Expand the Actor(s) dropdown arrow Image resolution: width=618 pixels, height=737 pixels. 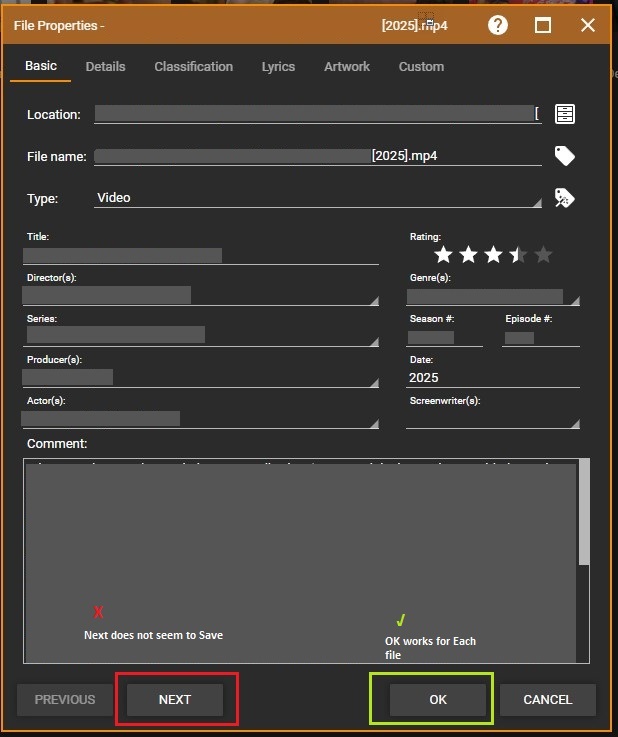pyautogui.click(x=374, y=424)
